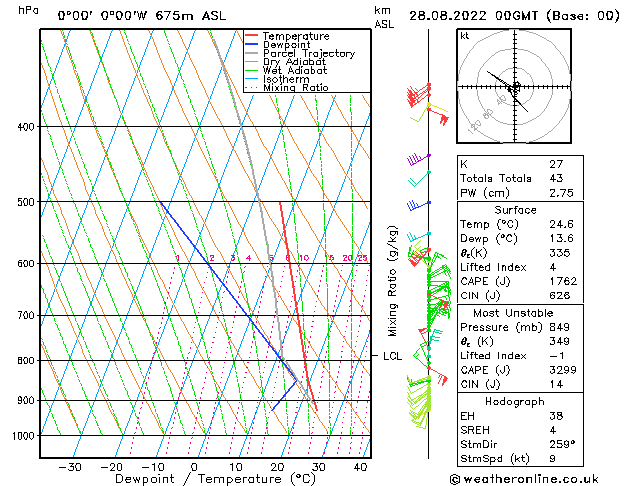The image size is (629, 486).
Task: Click the 800 hPa pressure label
Action: (x=26, y=360)
